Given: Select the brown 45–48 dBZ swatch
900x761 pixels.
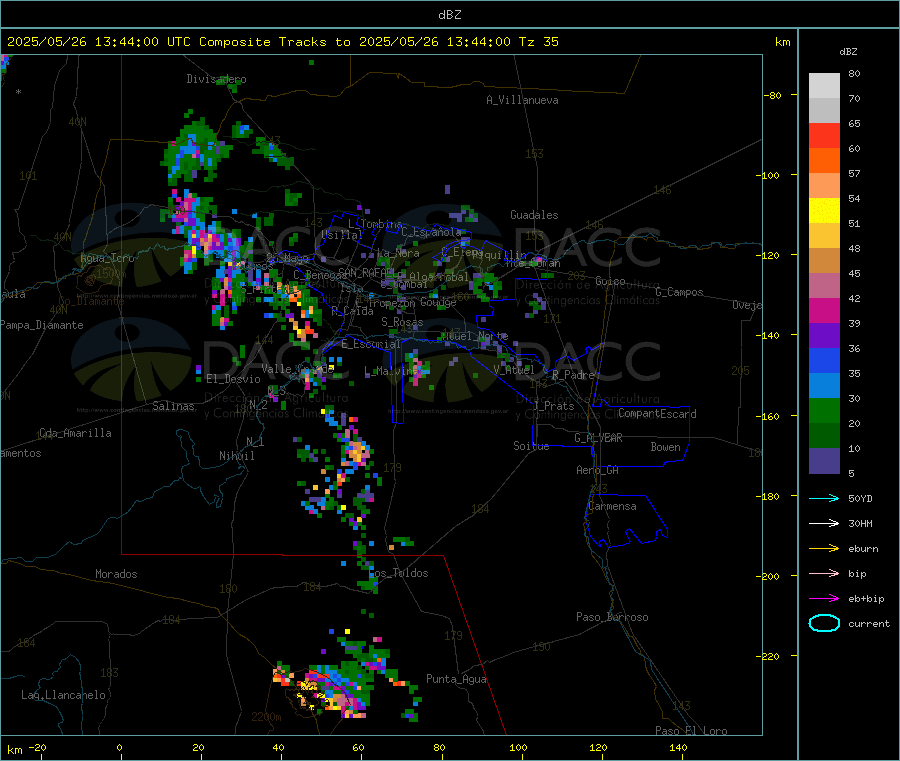Looking at the screenshot, I should coord(824,261).
